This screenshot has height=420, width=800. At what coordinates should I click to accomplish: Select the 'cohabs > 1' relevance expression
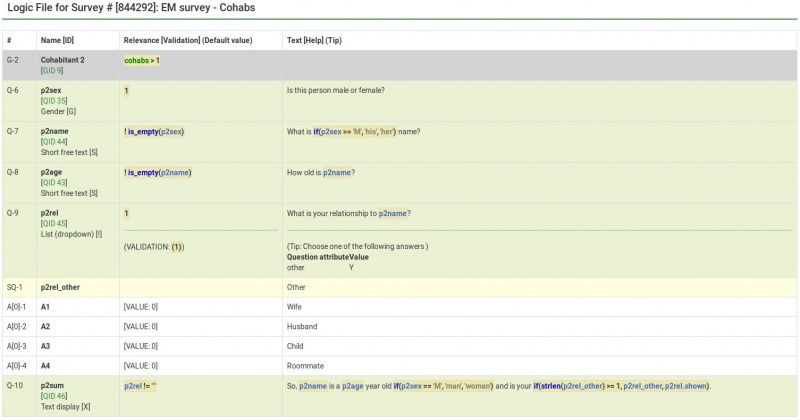coord(142,61)
